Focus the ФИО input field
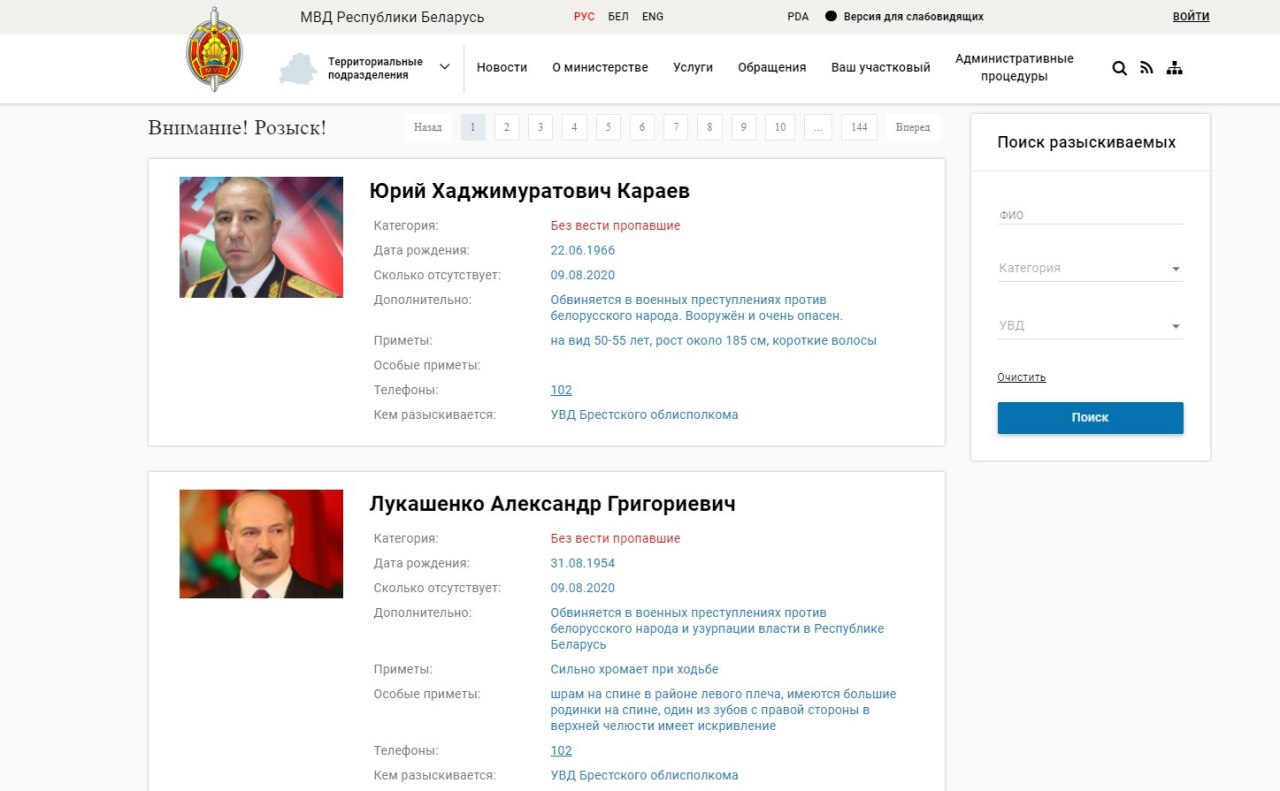 tap(1090, 215)
